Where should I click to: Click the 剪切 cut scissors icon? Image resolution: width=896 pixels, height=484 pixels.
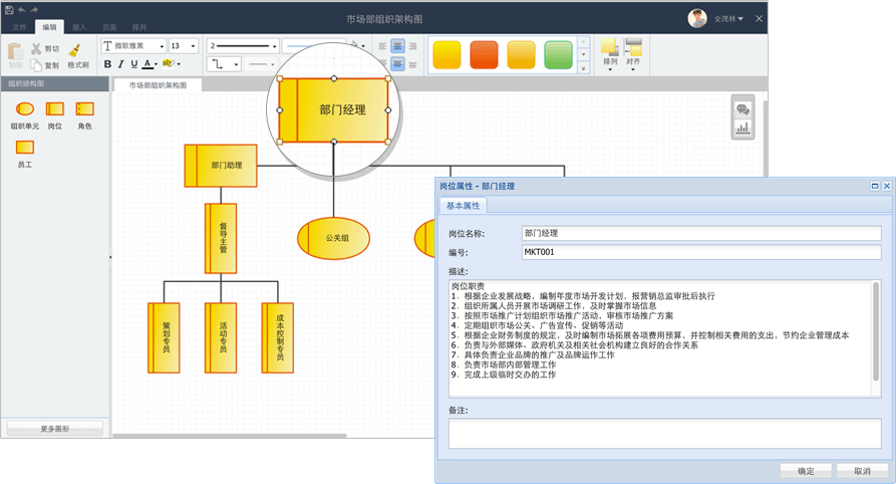(36, 48)
